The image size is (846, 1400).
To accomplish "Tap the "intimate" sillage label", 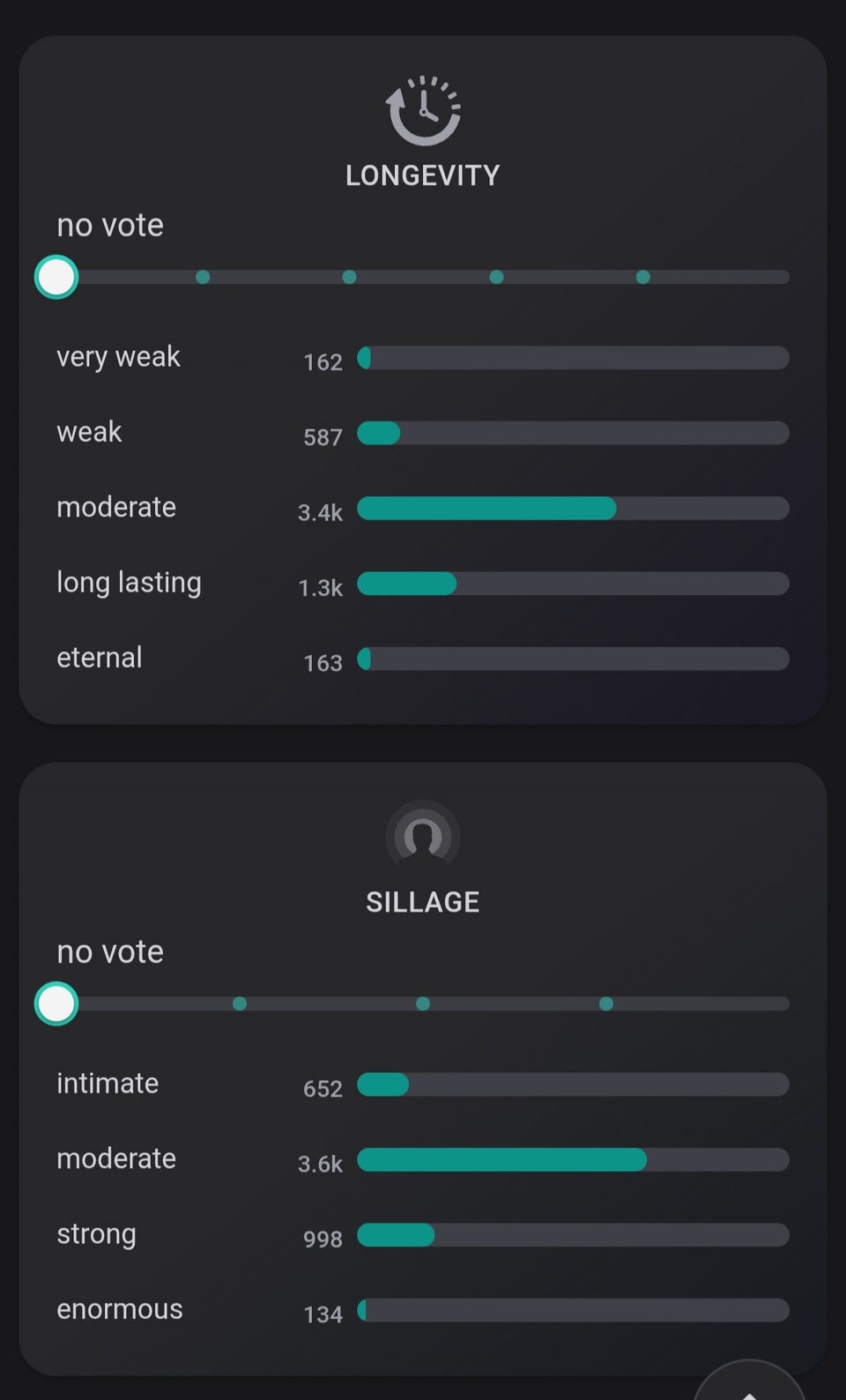I will tap(108, 1084).
